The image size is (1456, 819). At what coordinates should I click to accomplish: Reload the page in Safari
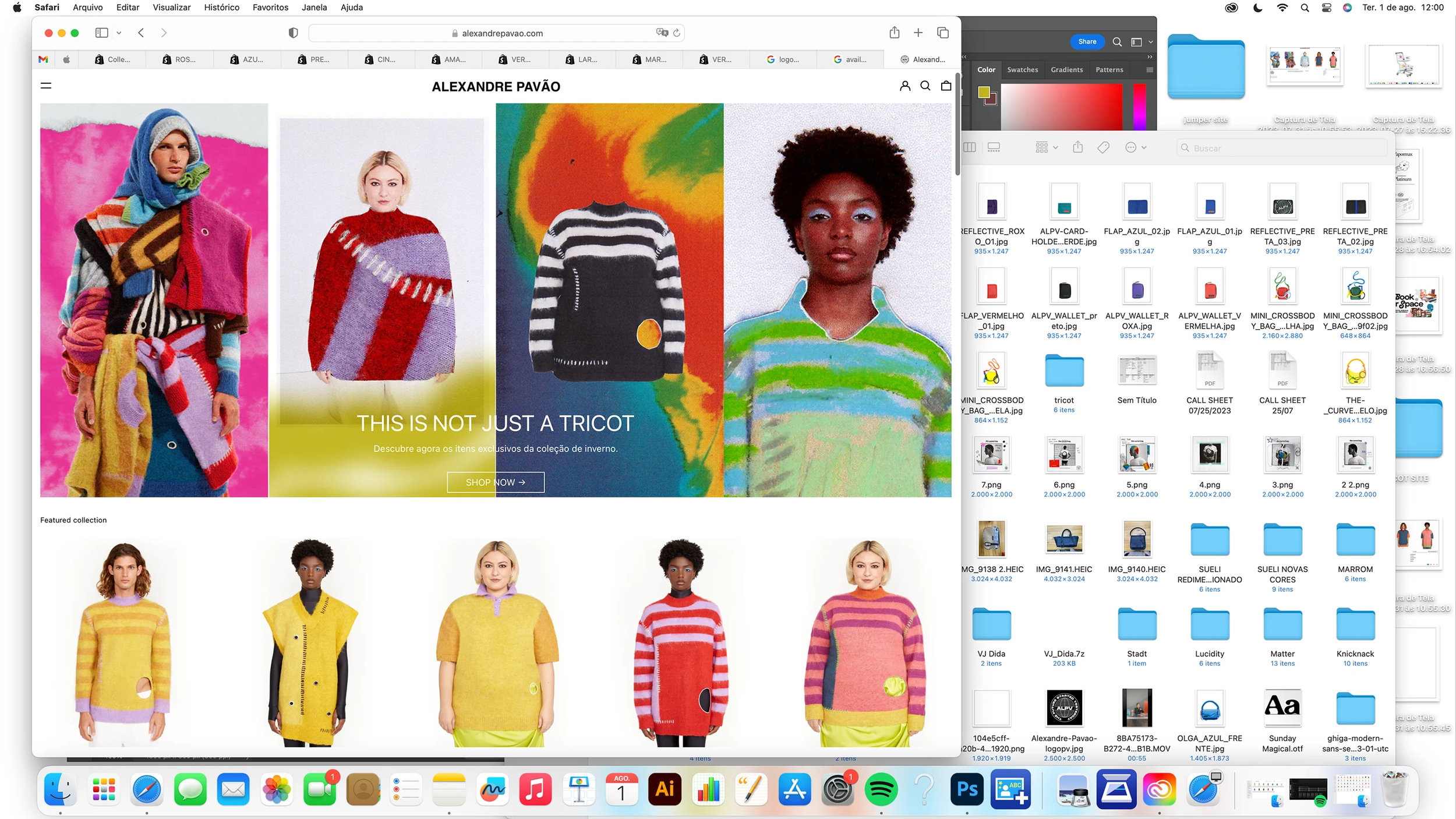(x=677, y=33)
